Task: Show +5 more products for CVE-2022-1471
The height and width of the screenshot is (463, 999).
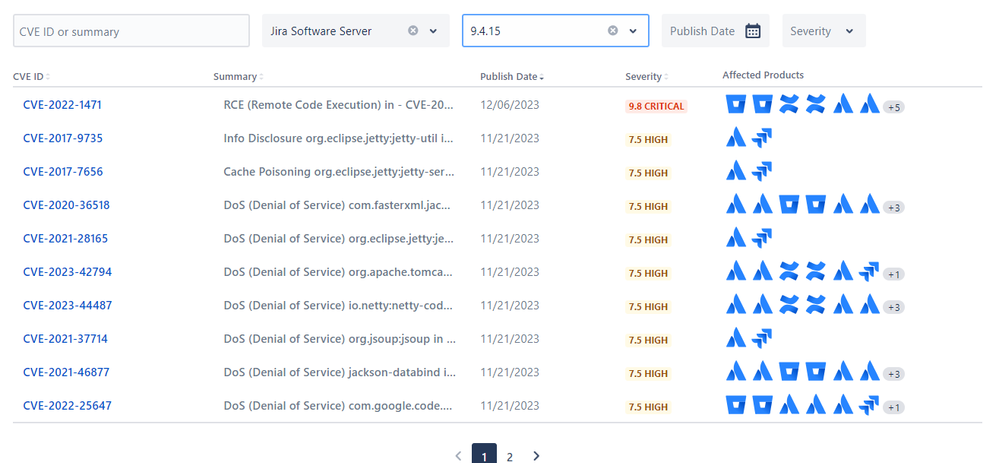Action: click(x=894, y=108)
